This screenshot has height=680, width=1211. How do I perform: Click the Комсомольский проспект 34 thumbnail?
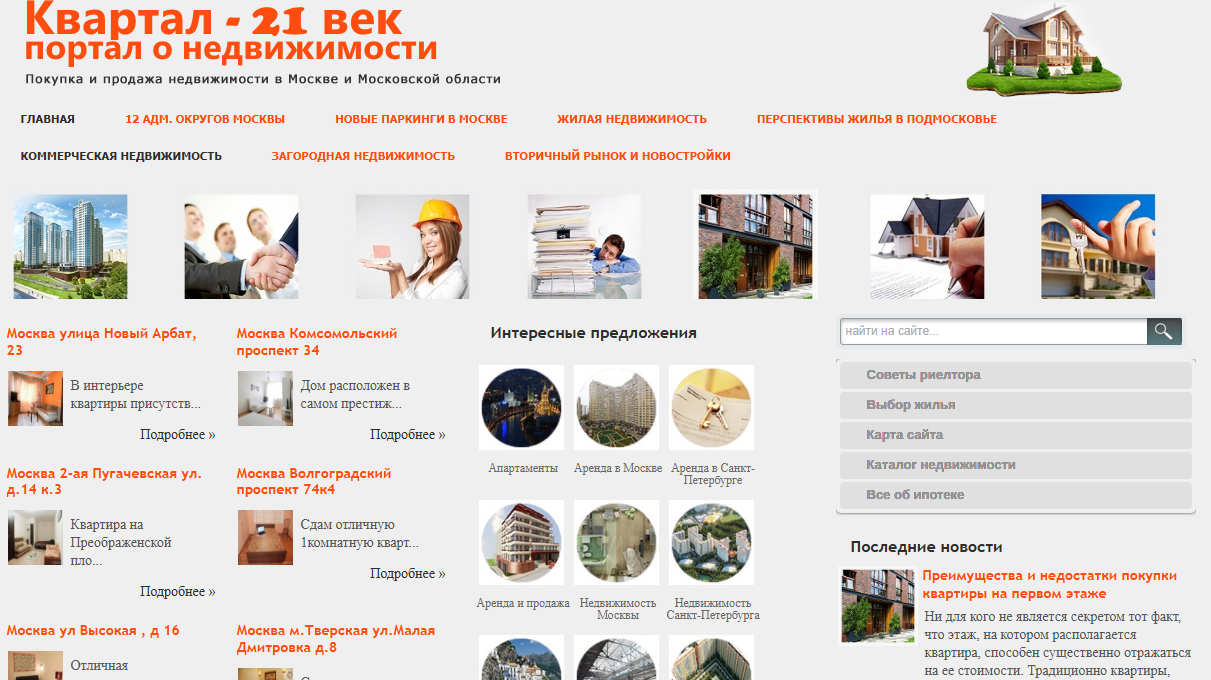(x=265, y=398)
